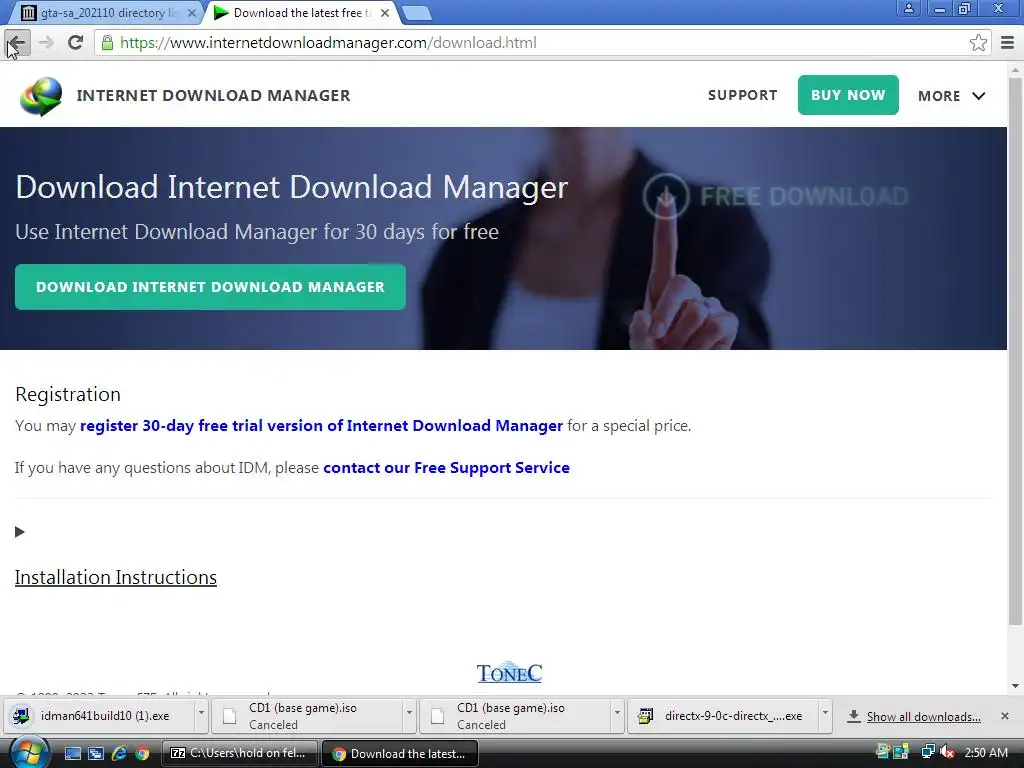Launch Chrome from quick launch icon

(x=142, y=753)
